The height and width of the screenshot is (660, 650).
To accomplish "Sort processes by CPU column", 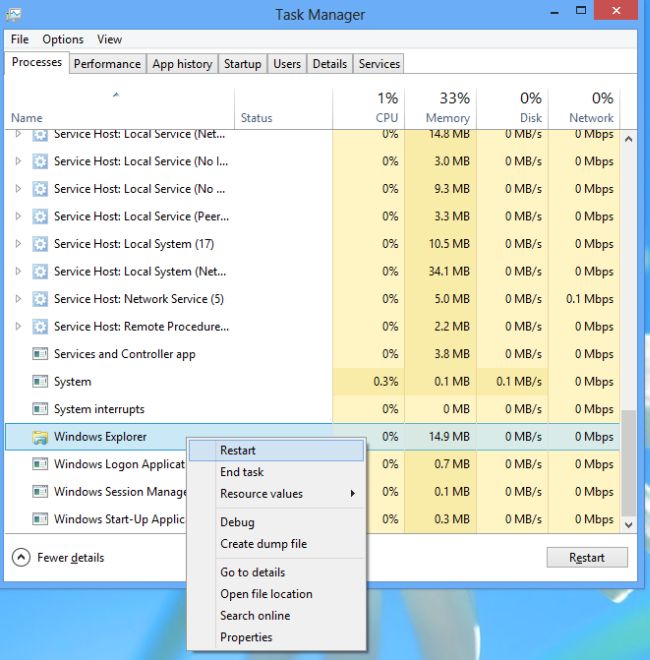I will 368,109.
